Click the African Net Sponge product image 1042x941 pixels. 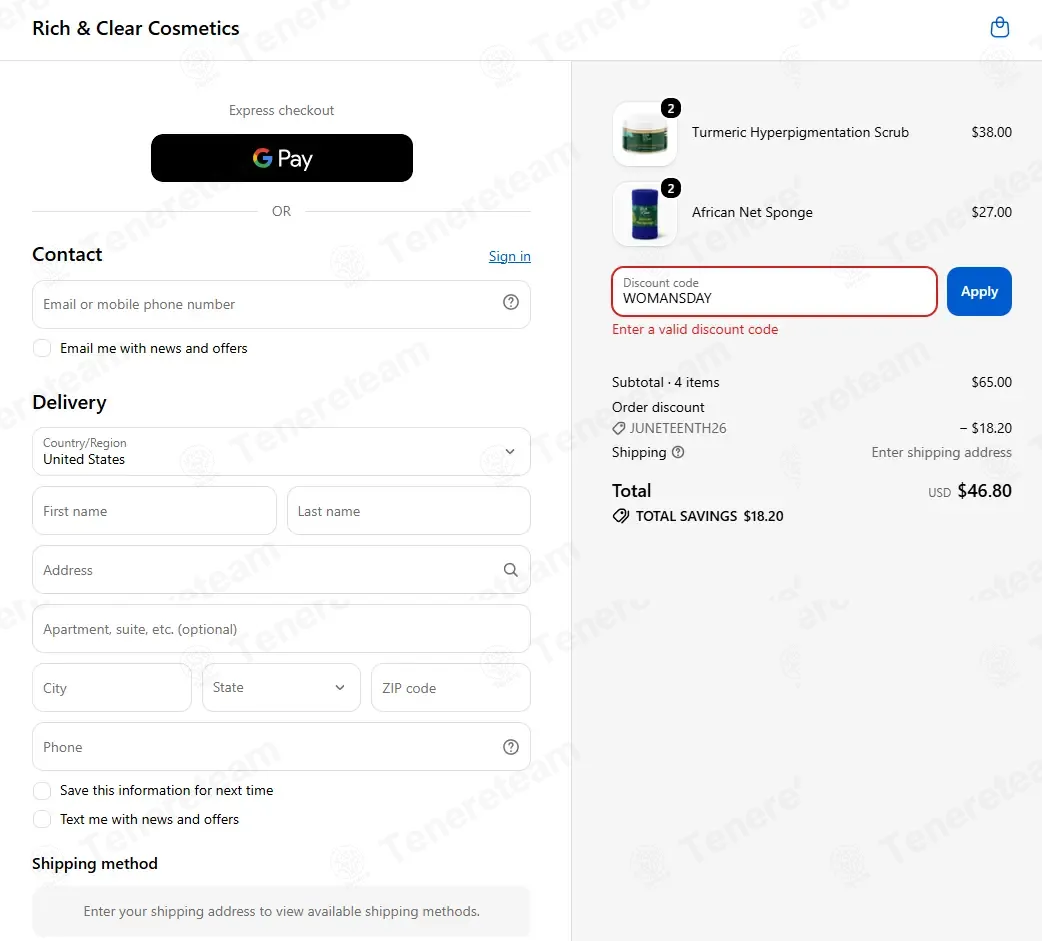click(645, 214)
